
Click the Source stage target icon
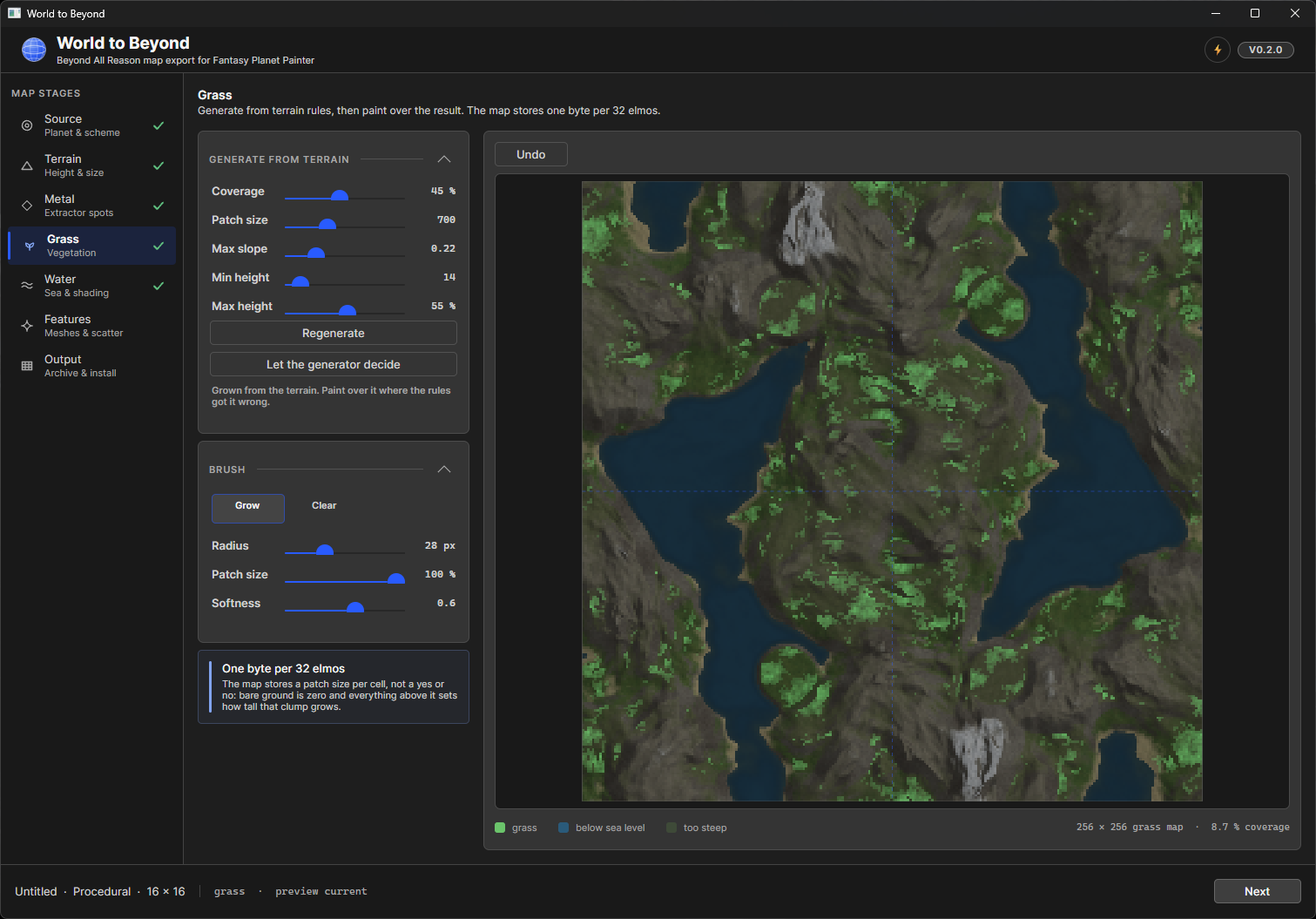click(x=27, y=125)
